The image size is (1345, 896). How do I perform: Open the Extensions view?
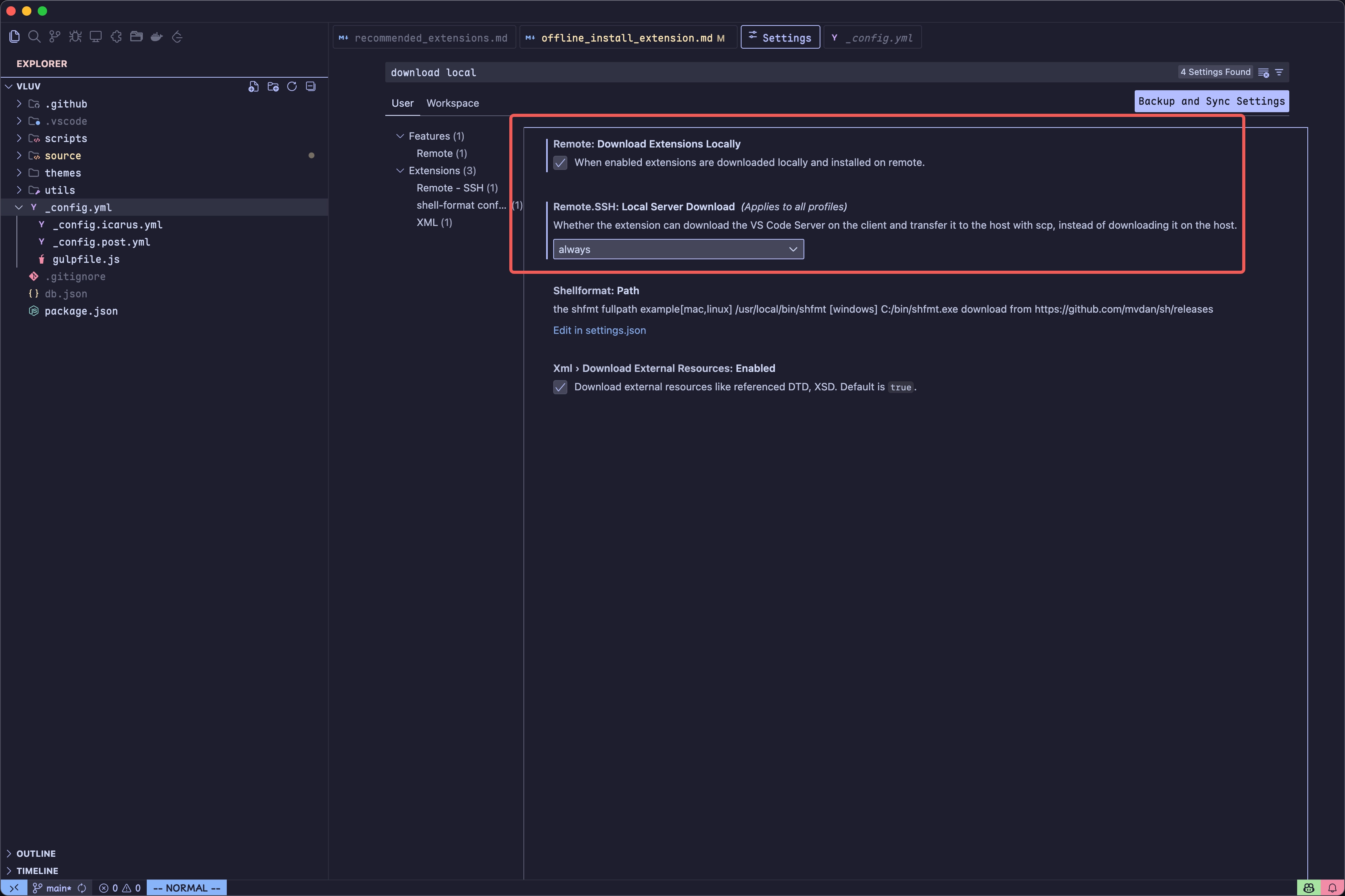[115, 36]
